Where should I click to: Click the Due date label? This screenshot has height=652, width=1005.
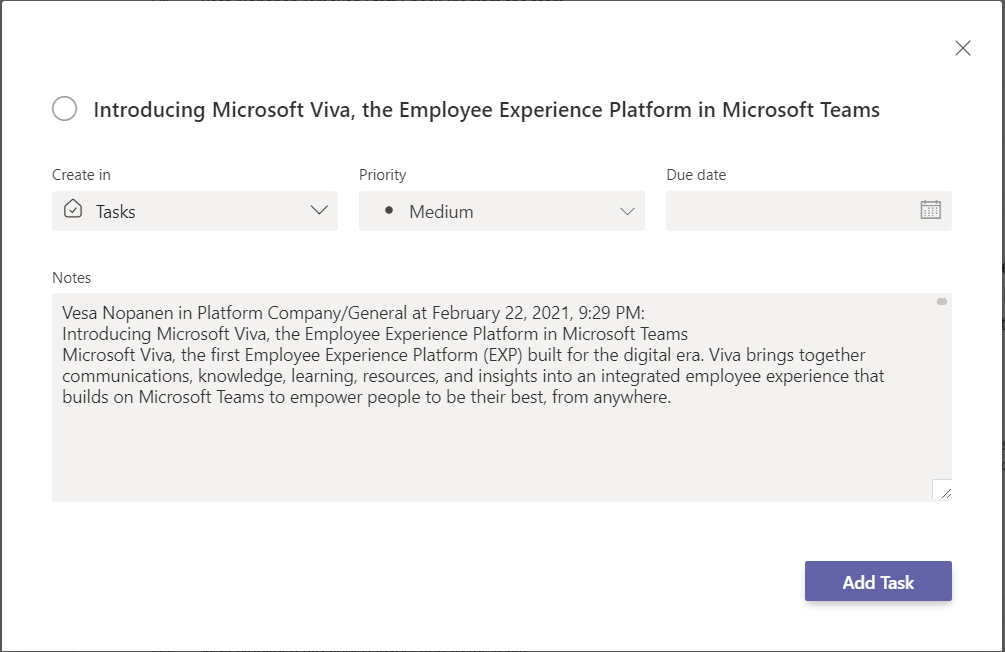point(696,175)
